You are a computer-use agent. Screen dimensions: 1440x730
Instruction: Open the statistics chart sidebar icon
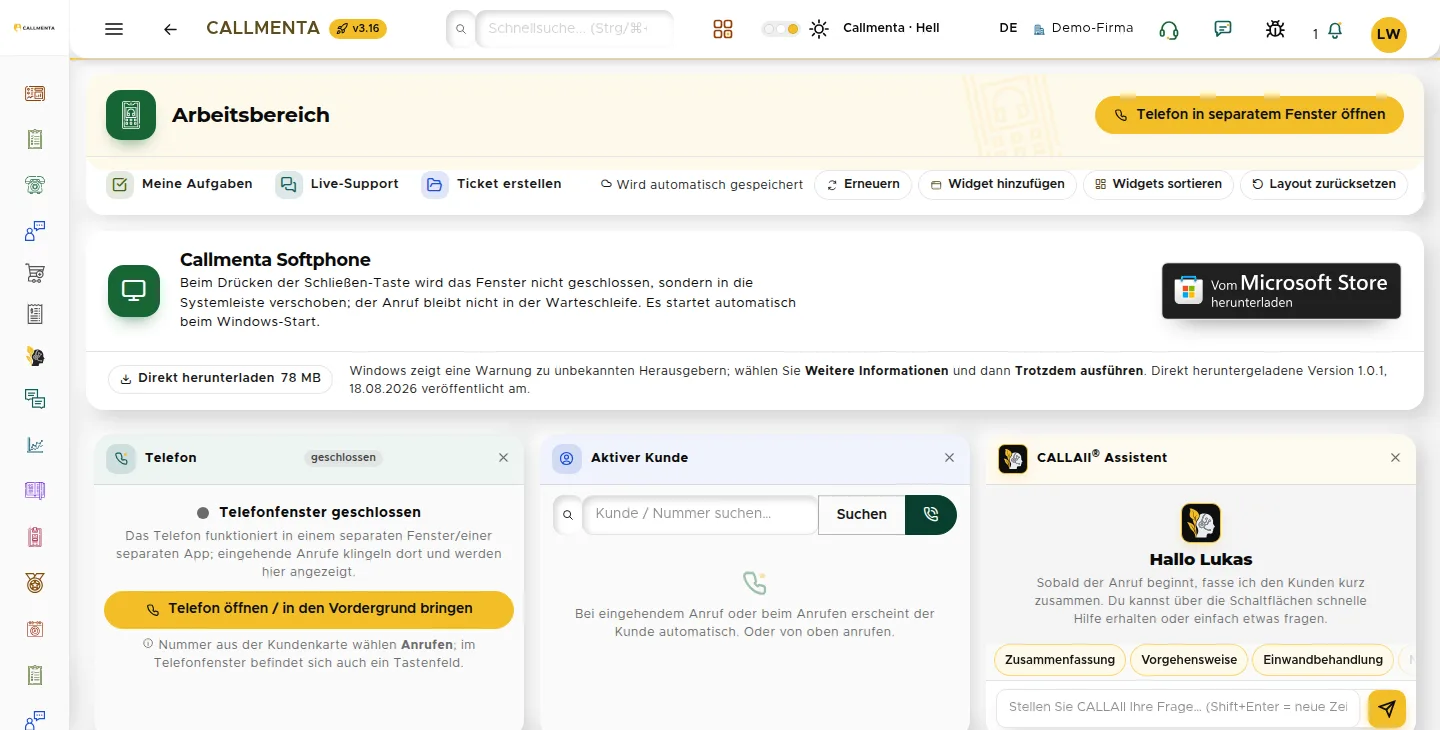tap(35, 445)
